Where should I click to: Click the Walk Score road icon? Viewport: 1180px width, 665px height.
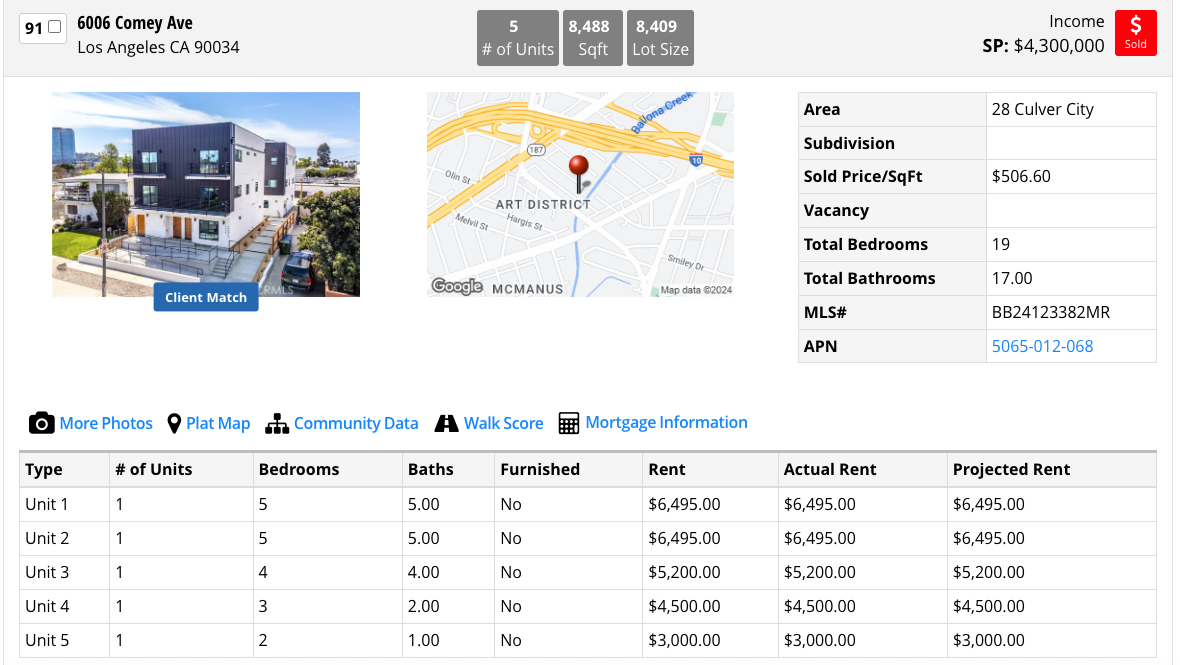446,424
